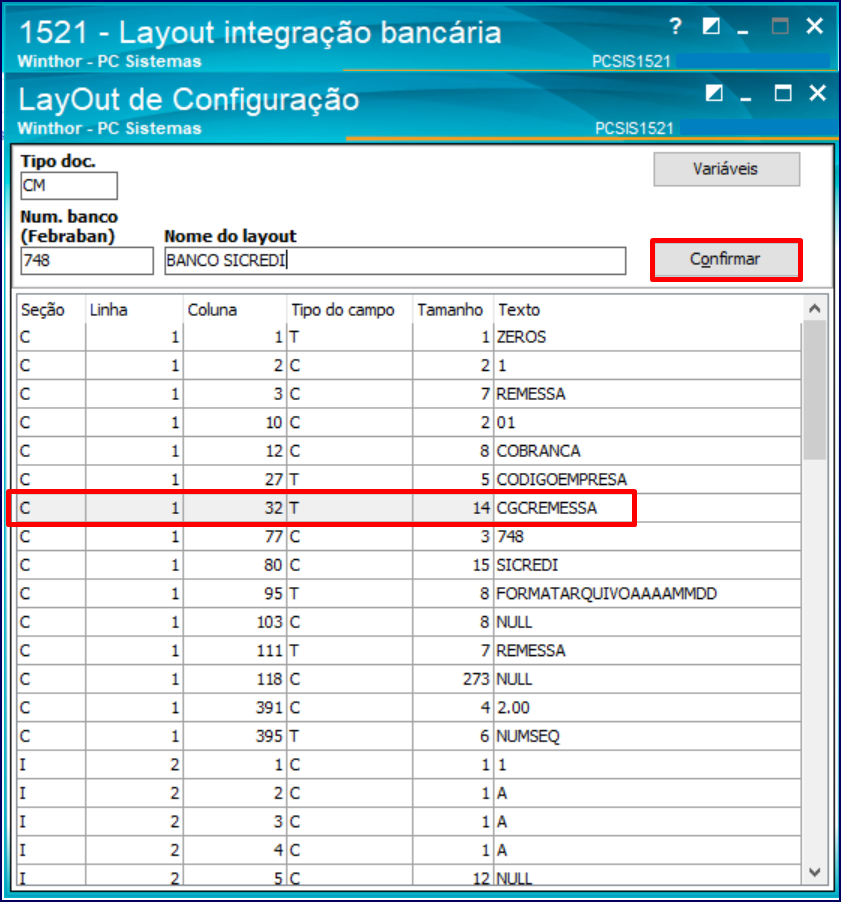Close the 1521 Layout integração bancária window
841x902 pixels.
click(x=815, y=26)
